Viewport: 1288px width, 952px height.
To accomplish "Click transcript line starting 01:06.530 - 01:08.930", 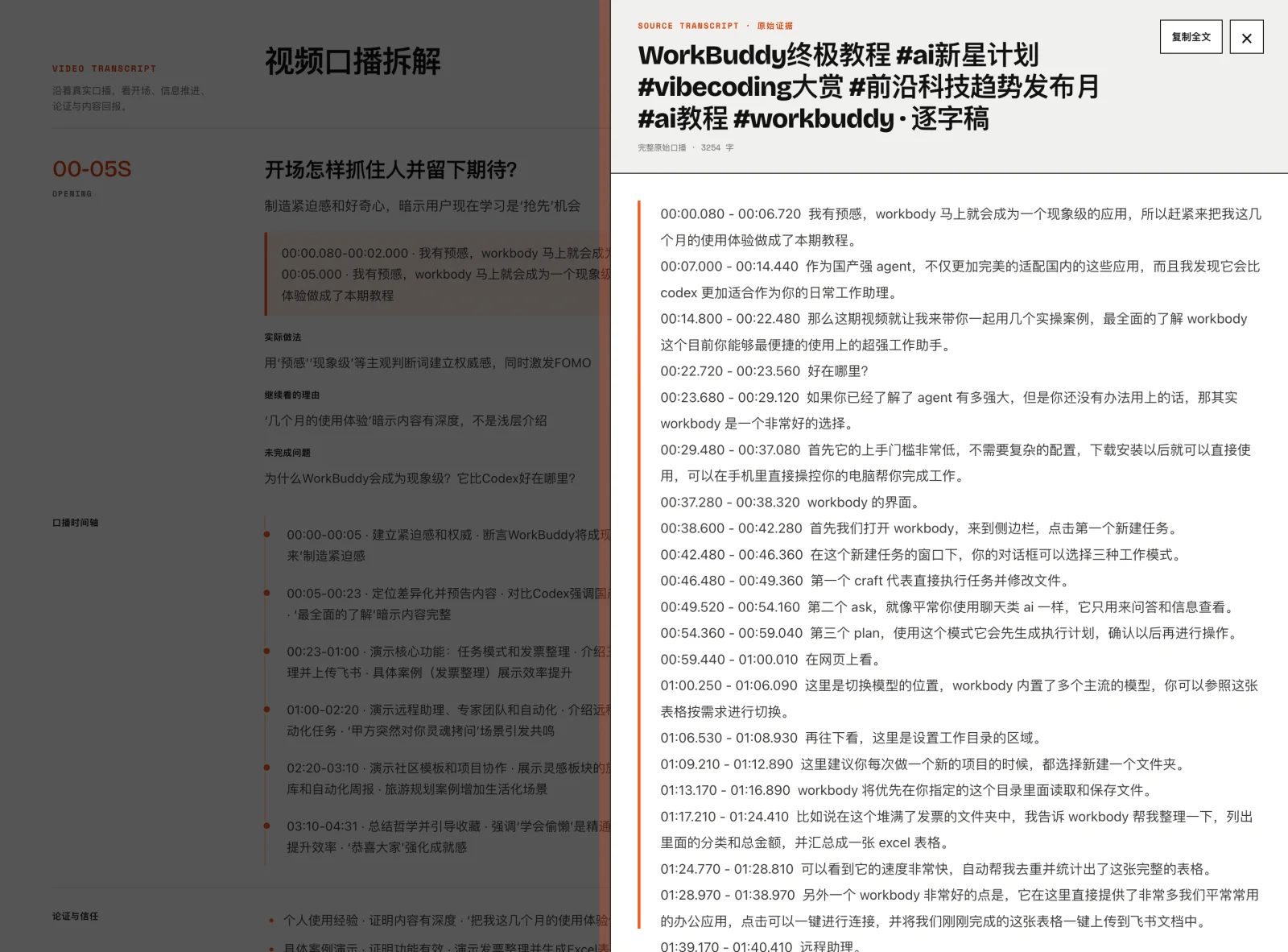I will pyautogui.click(x=853, y=738).
